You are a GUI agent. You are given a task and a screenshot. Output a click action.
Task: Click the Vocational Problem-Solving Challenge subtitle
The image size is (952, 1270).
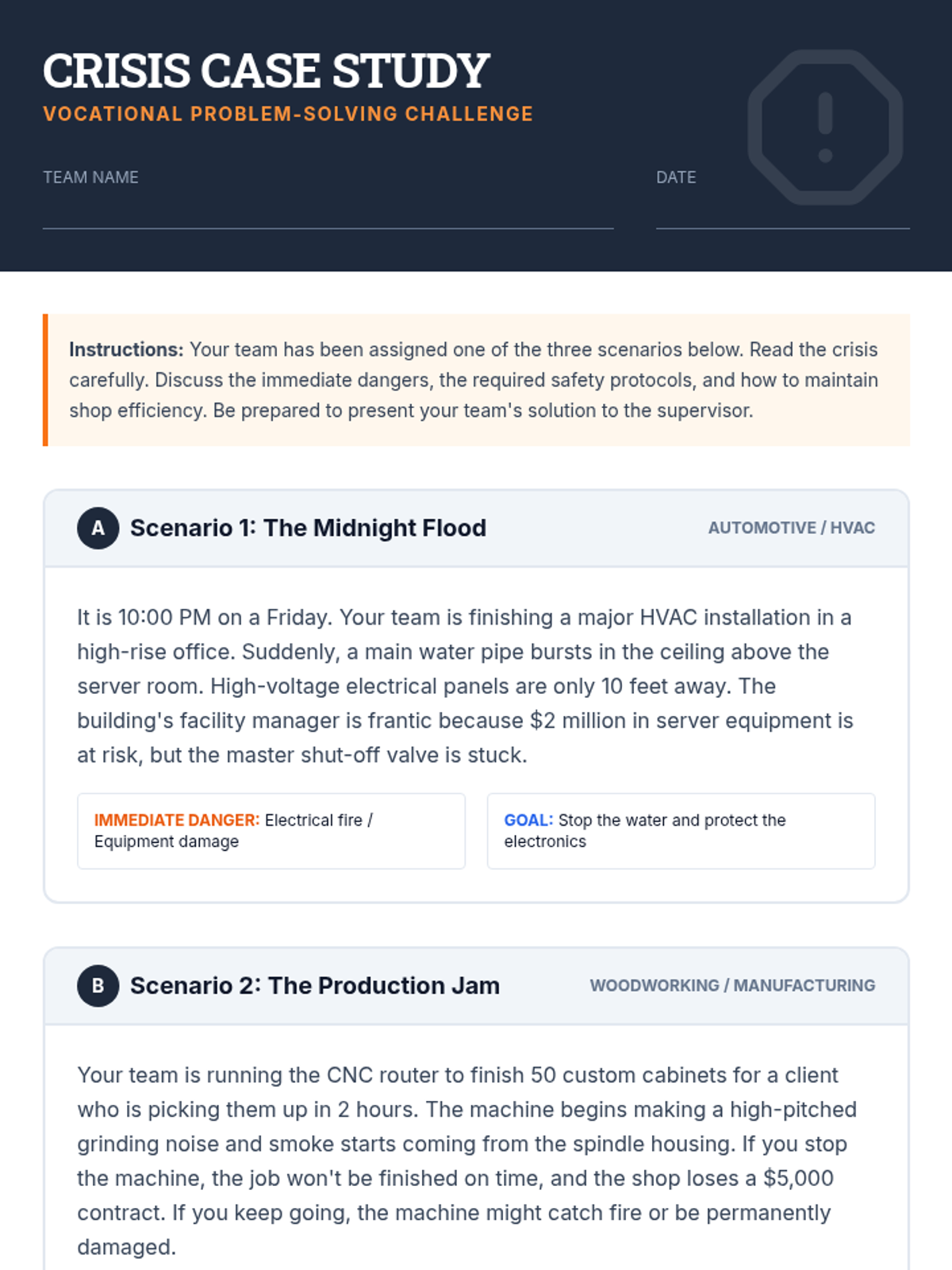point(288,114)
